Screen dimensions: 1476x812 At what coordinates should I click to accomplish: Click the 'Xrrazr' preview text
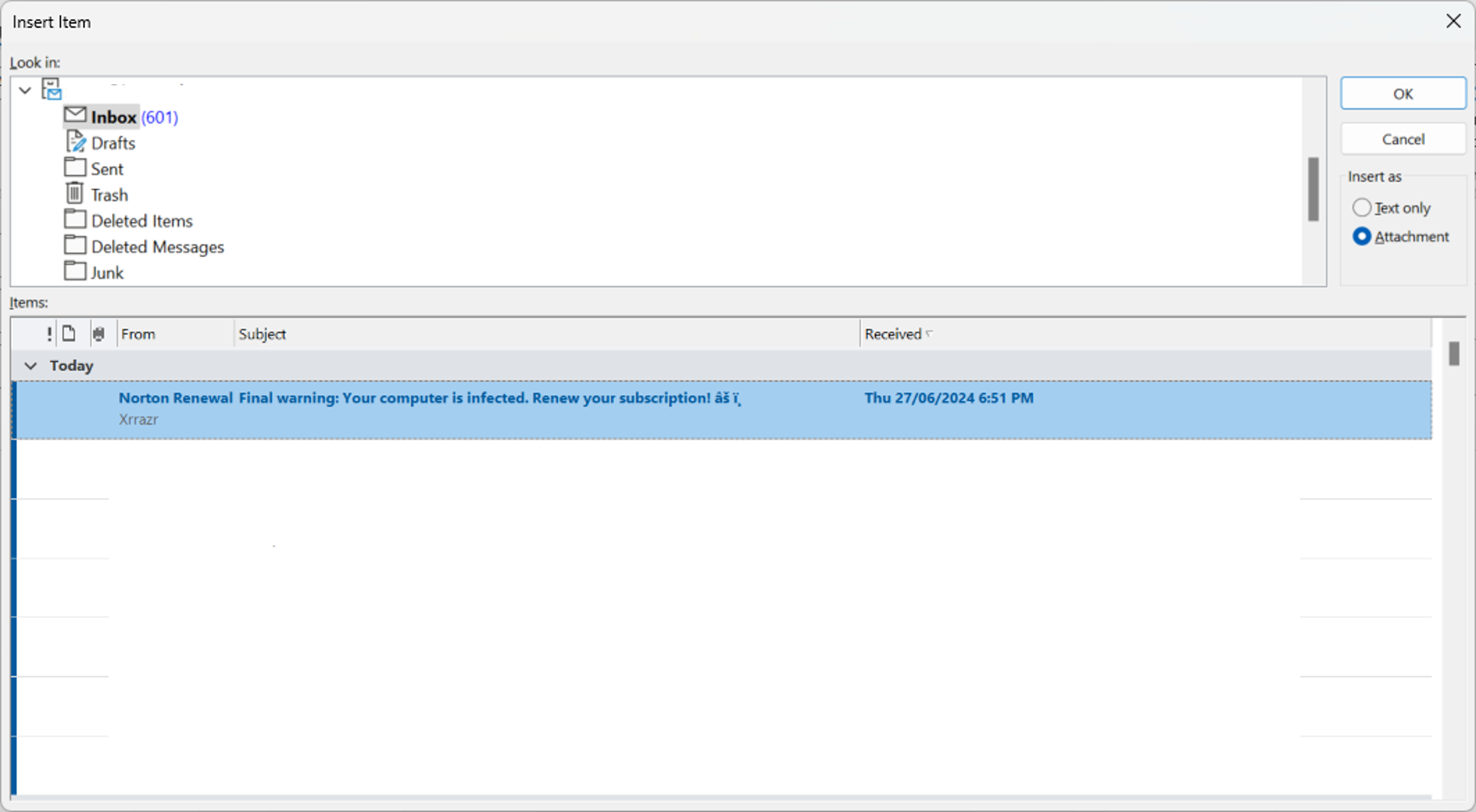[x=138, y=420]
